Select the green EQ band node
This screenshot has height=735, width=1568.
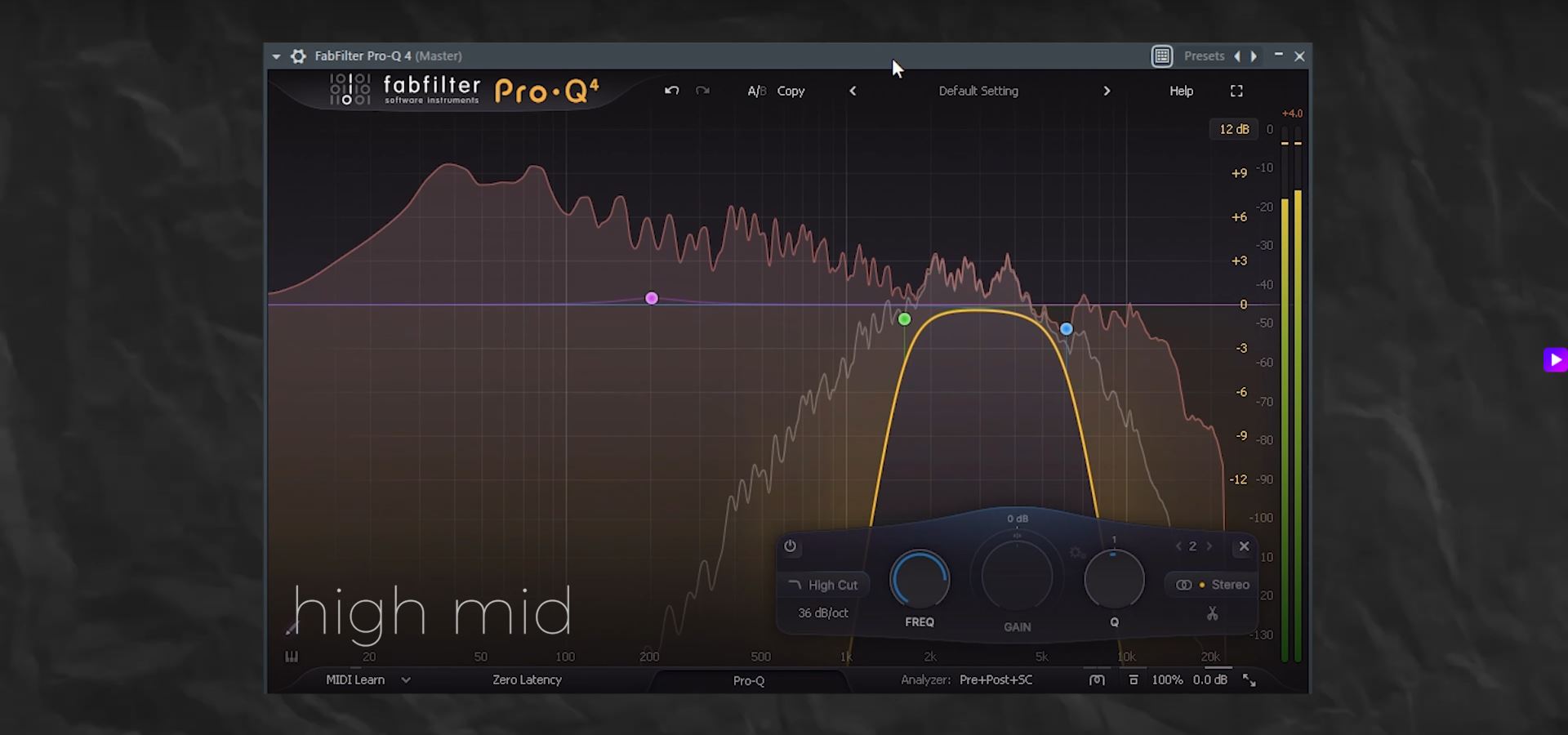tap(904, 319)
